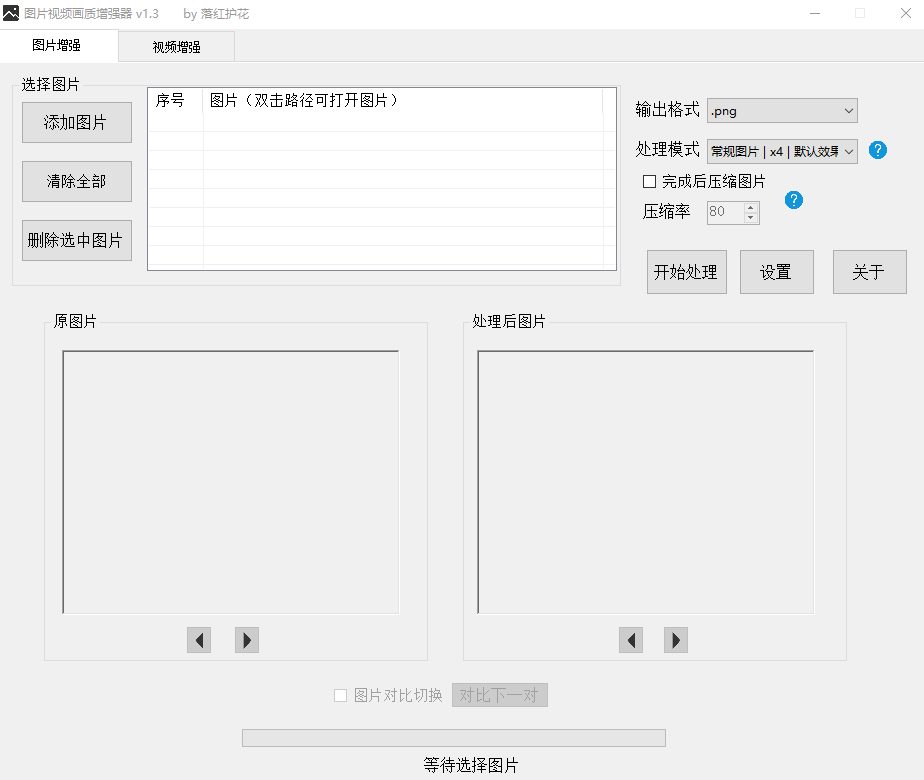
Task: Click the 删除选中图片 button
Action: 77,240
